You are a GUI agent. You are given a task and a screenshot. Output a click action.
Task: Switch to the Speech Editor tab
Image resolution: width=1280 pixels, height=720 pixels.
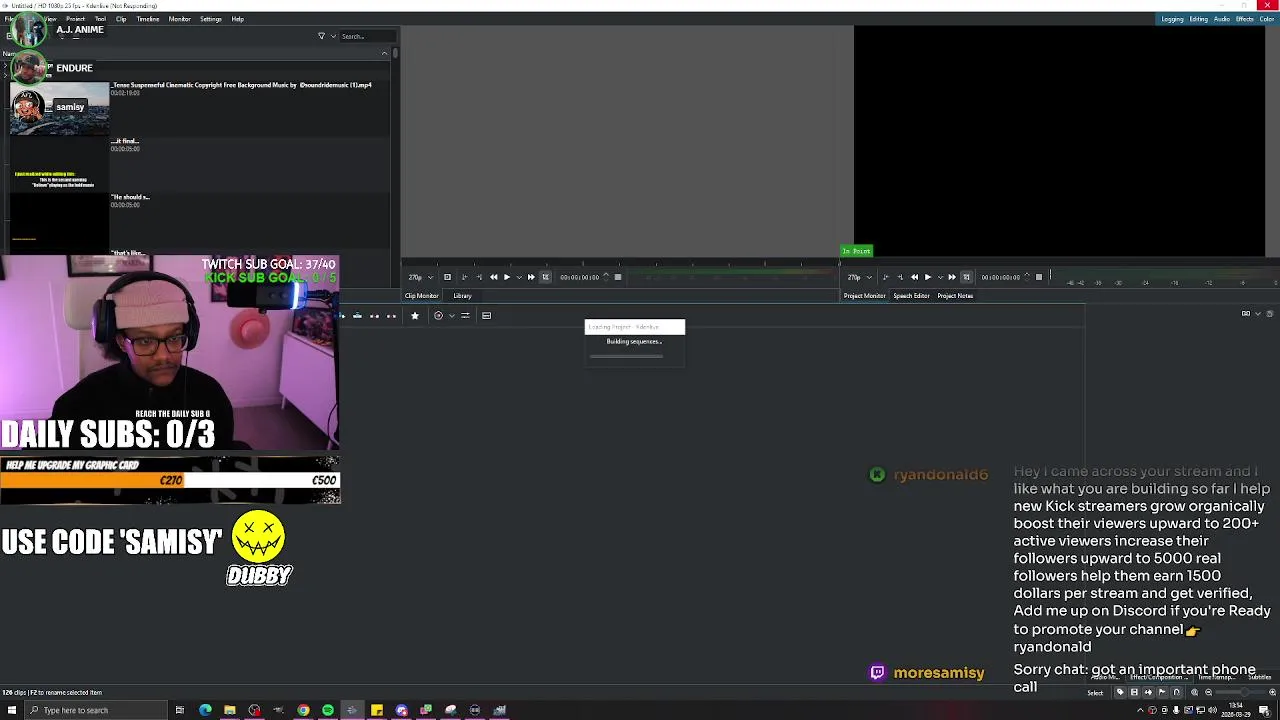[911, 296]
